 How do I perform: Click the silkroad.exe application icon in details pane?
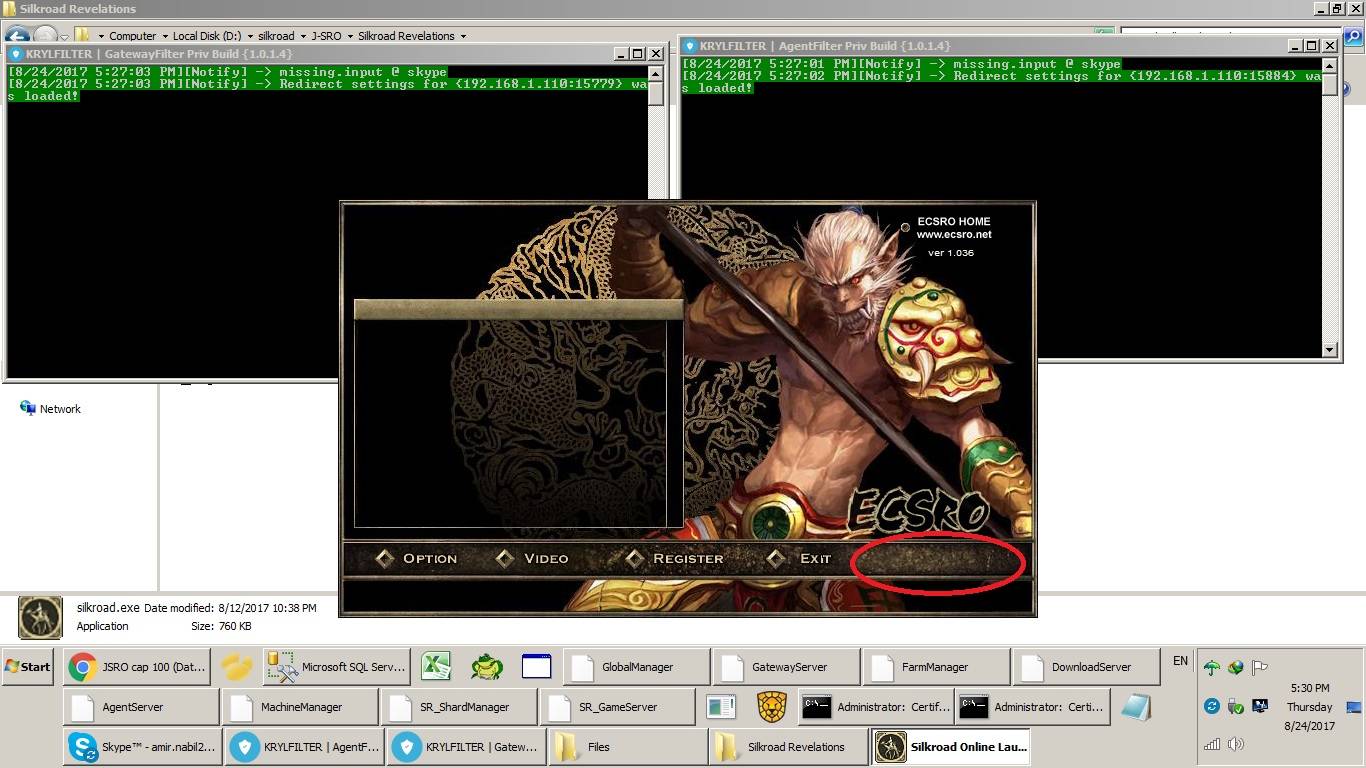[x=41, y=617]
